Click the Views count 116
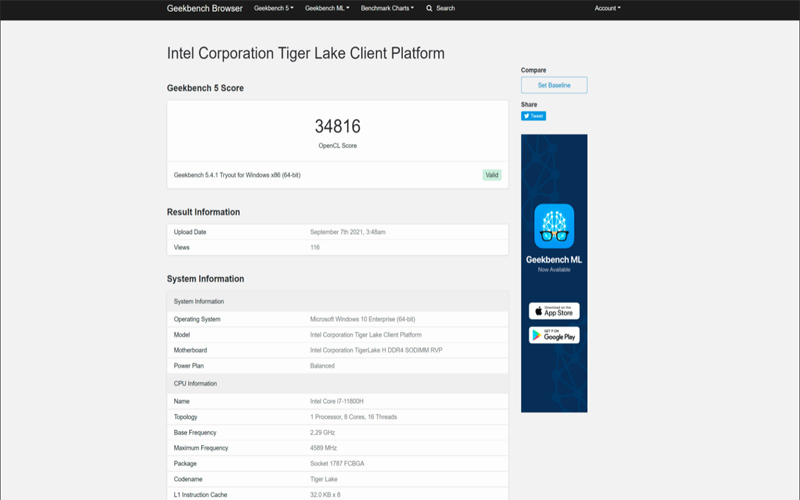The height and width of the screenshot is (500, 800). tap(315, 247)
